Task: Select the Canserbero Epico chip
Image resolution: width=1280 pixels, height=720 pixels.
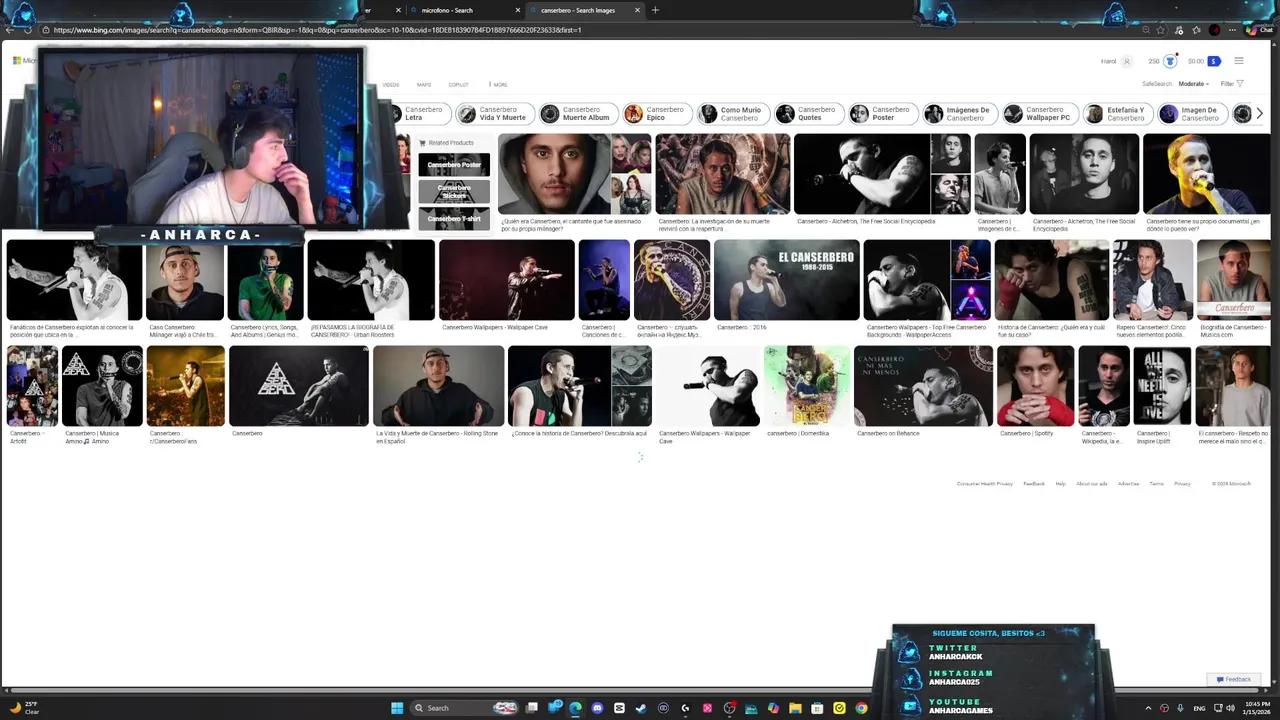Action: pos(656,114)
